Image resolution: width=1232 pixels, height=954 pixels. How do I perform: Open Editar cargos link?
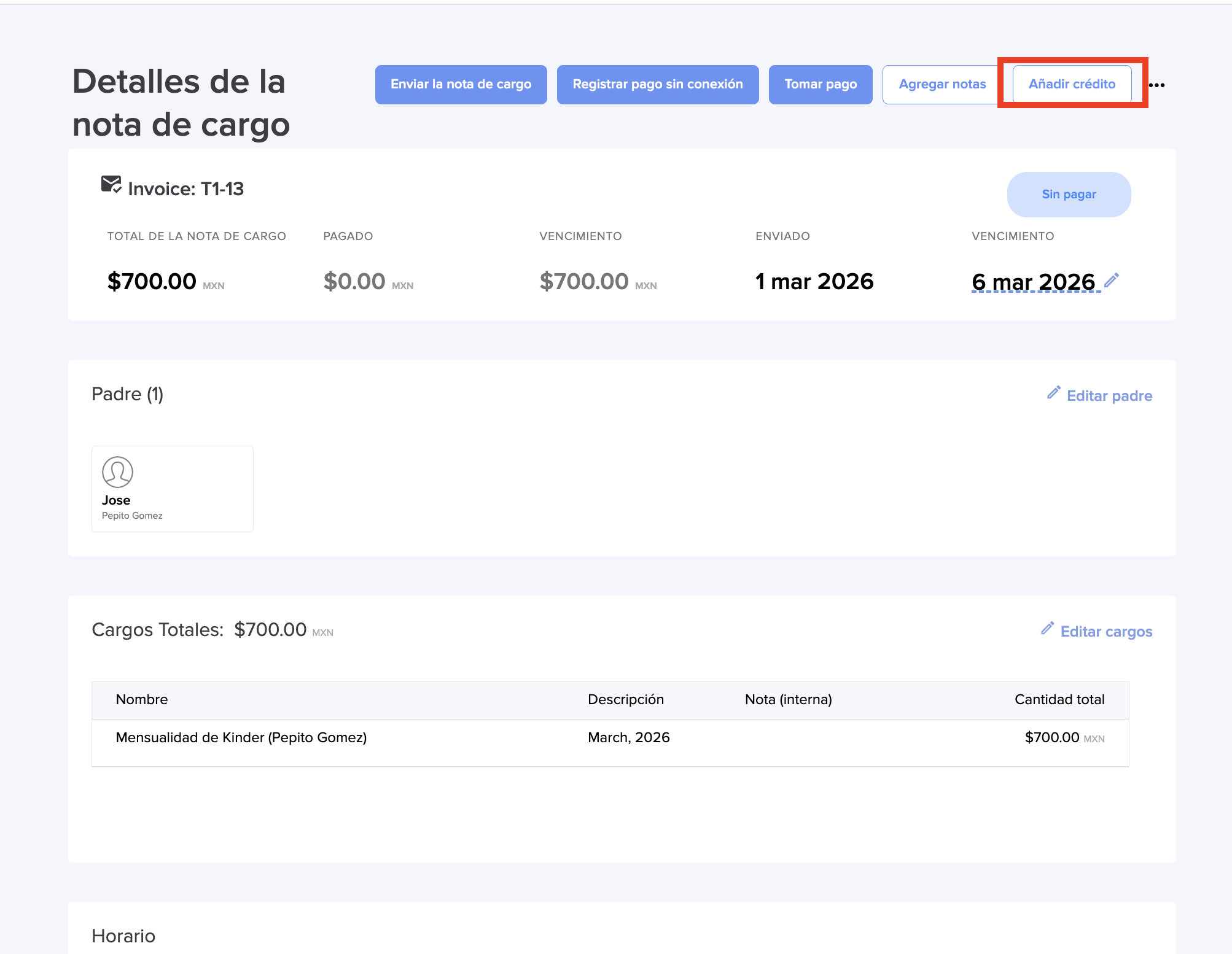1105,632
